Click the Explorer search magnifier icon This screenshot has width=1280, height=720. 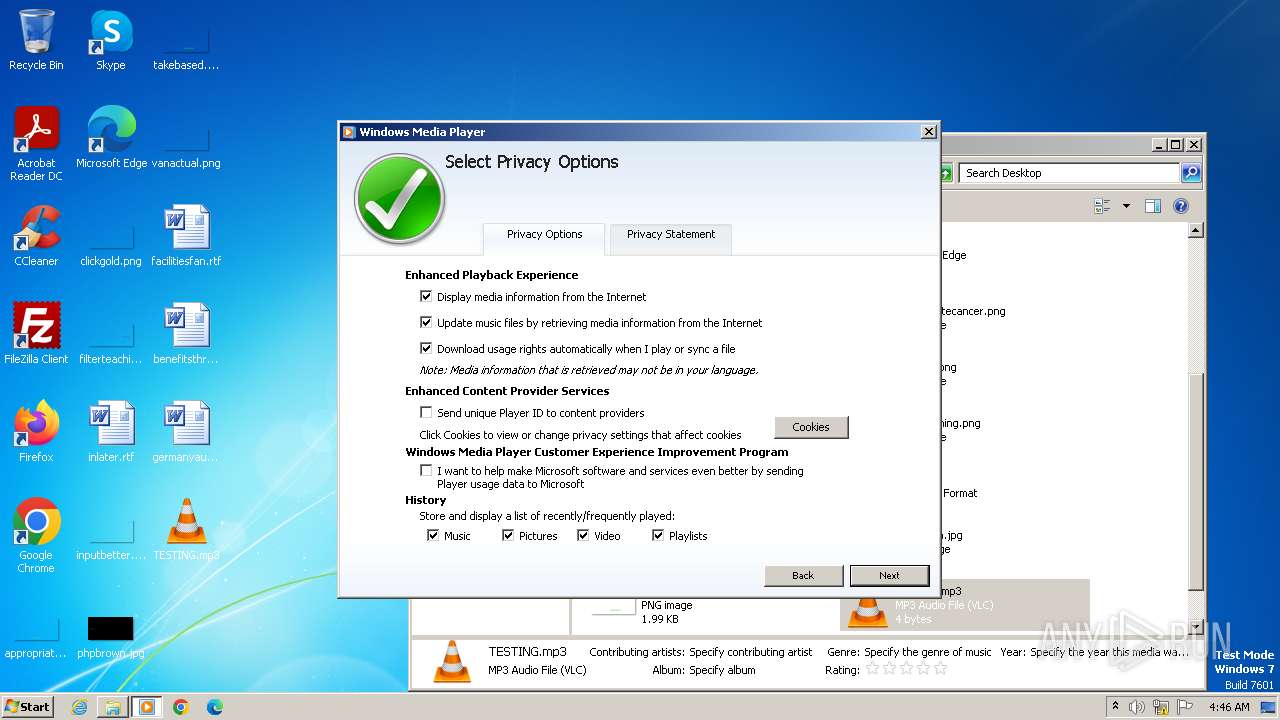click(x=1191, y=173)
